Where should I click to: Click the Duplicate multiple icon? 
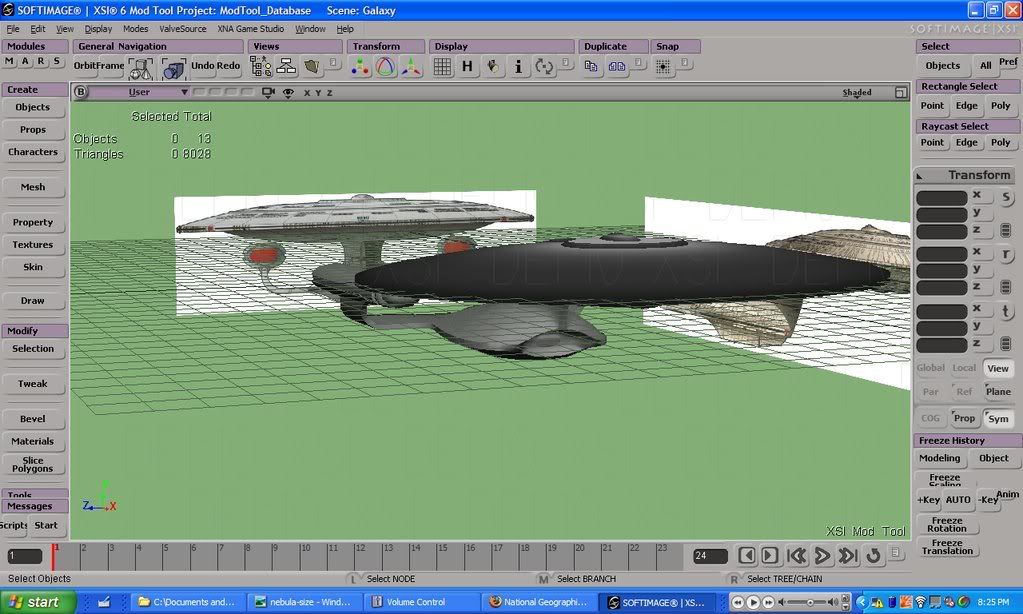click(x=617, y=66)
